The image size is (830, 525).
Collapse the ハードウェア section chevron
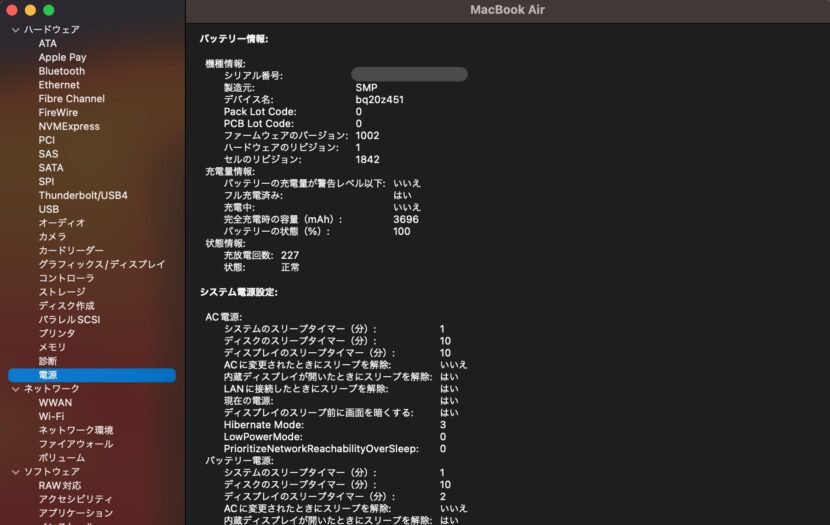(15, 30)
